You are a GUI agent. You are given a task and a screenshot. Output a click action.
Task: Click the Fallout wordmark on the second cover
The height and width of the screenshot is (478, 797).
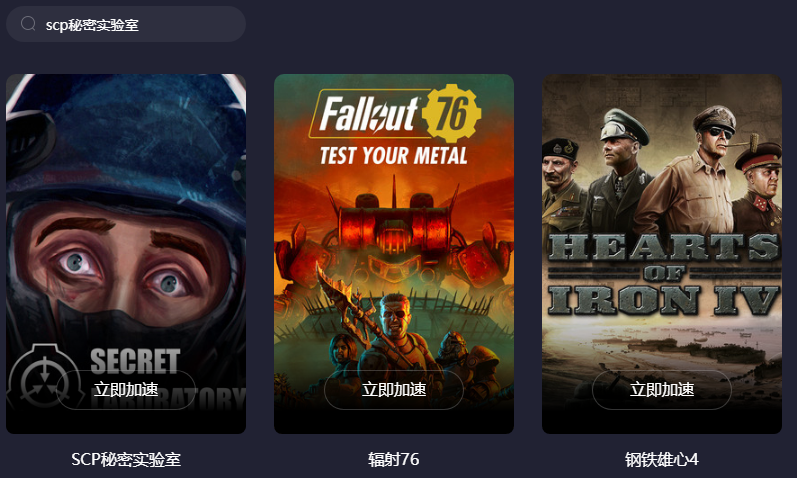click(x=369, y=114)
